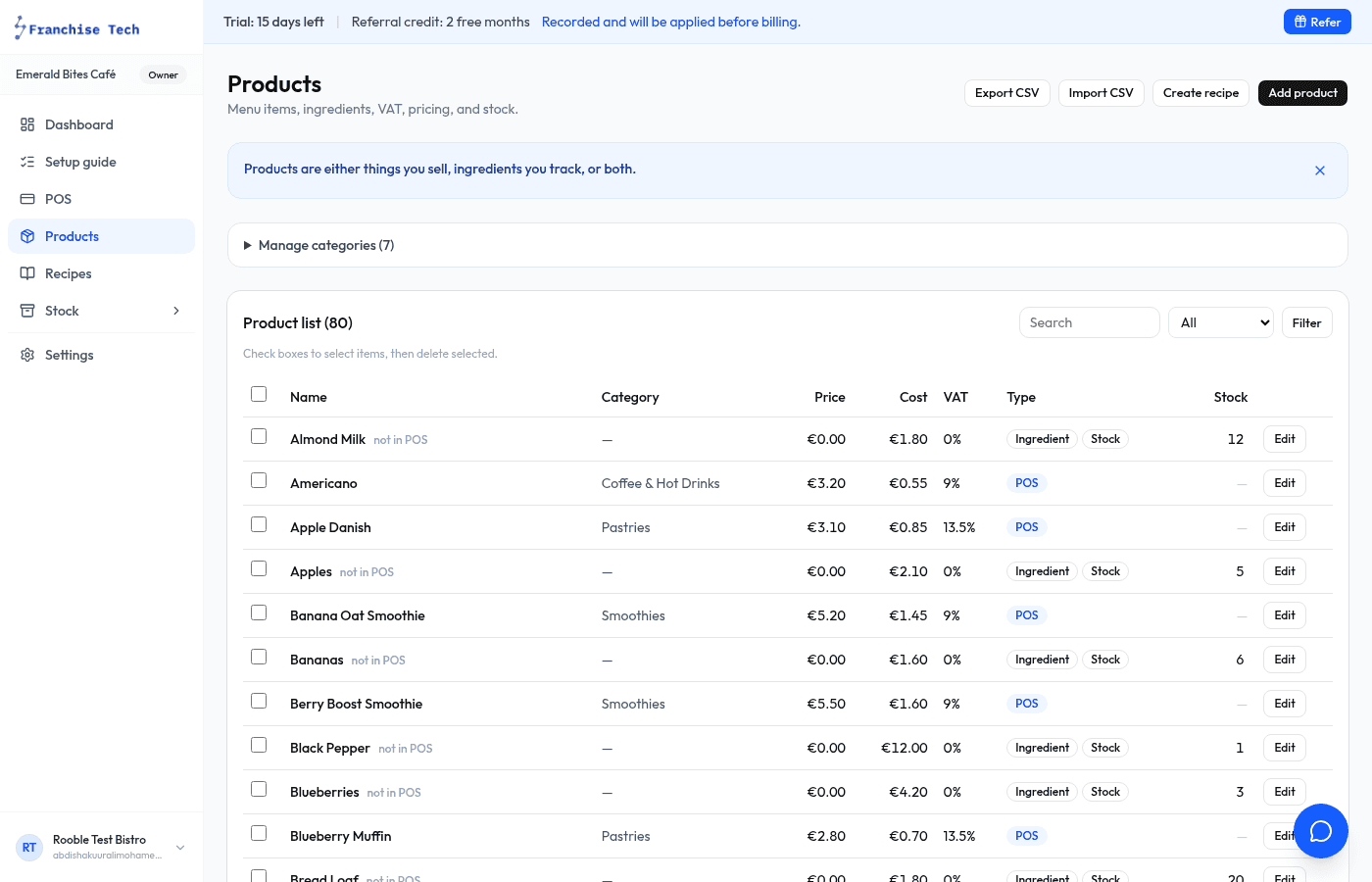1372x882 pixels.
Task: Expand the Stock submenu chevron
Action: pos(176,311)
